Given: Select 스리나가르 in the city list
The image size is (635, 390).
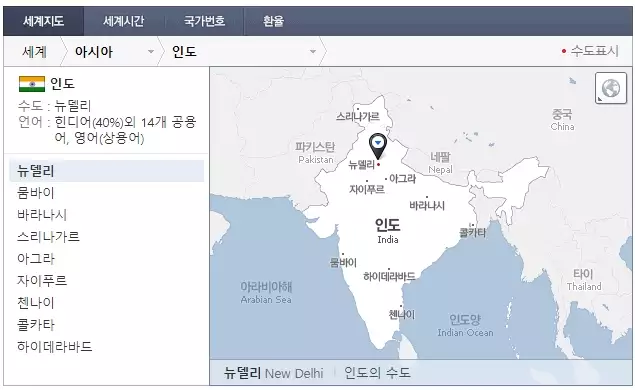Looking at the screenshot, I should click(48, 237).
